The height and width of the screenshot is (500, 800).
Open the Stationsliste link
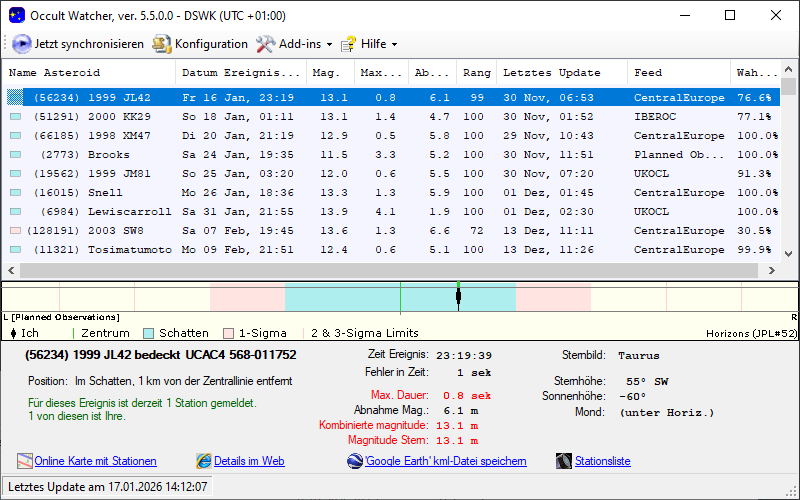[x=603, y=461]
